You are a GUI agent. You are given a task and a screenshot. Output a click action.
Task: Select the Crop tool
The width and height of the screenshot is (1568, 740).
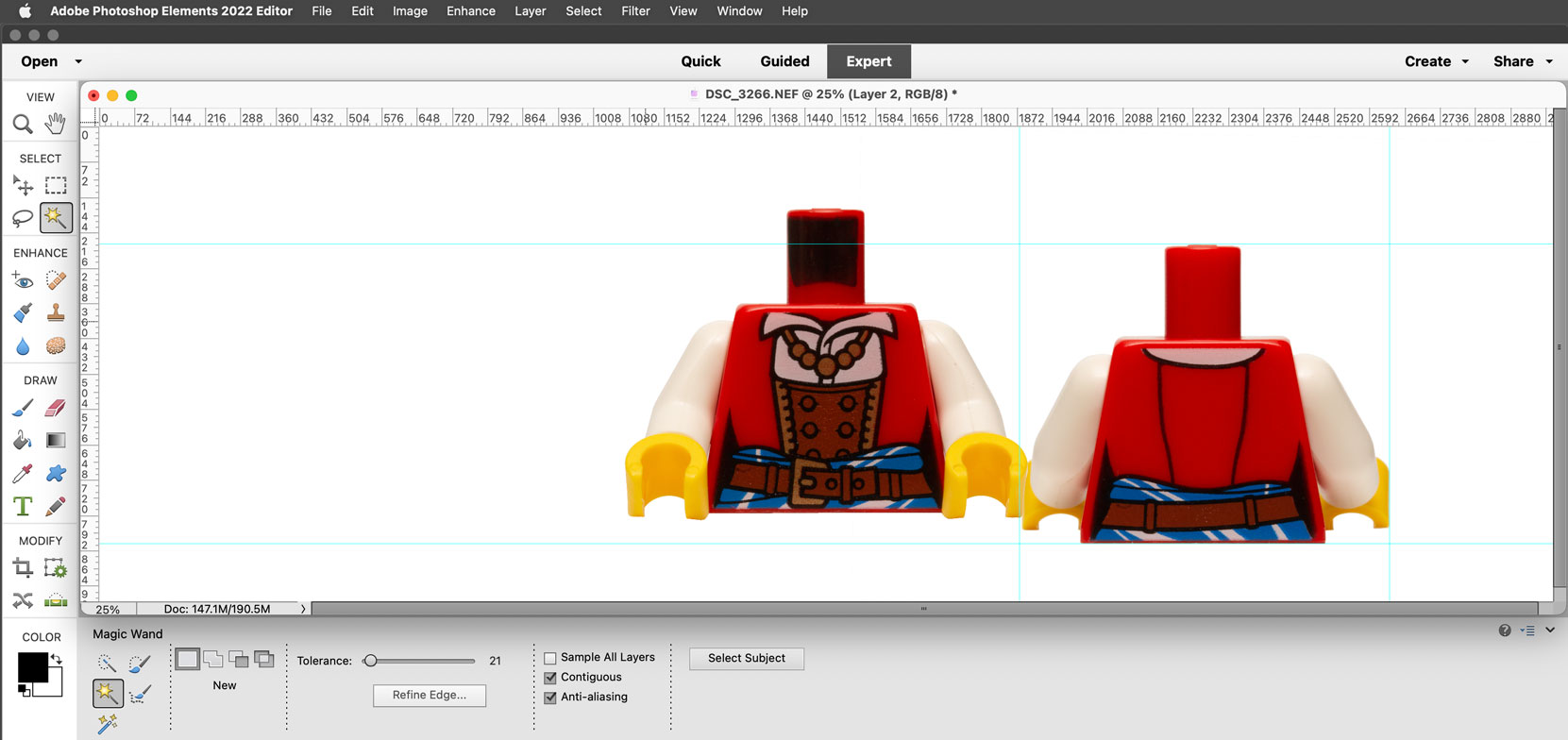coord(23,568)
